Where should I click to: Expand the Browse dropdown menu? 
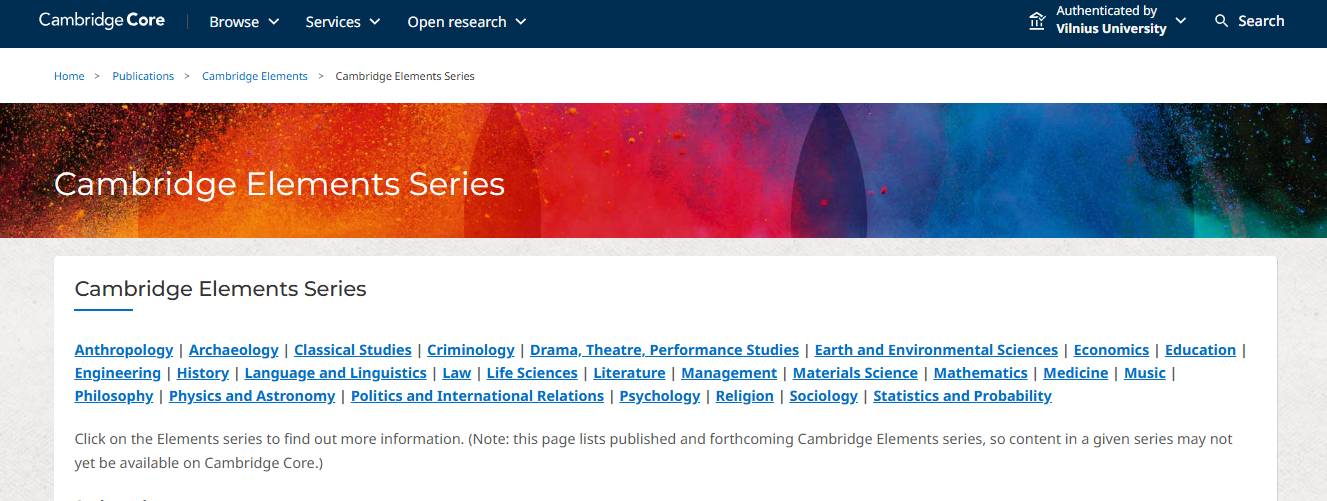point(244,22)
